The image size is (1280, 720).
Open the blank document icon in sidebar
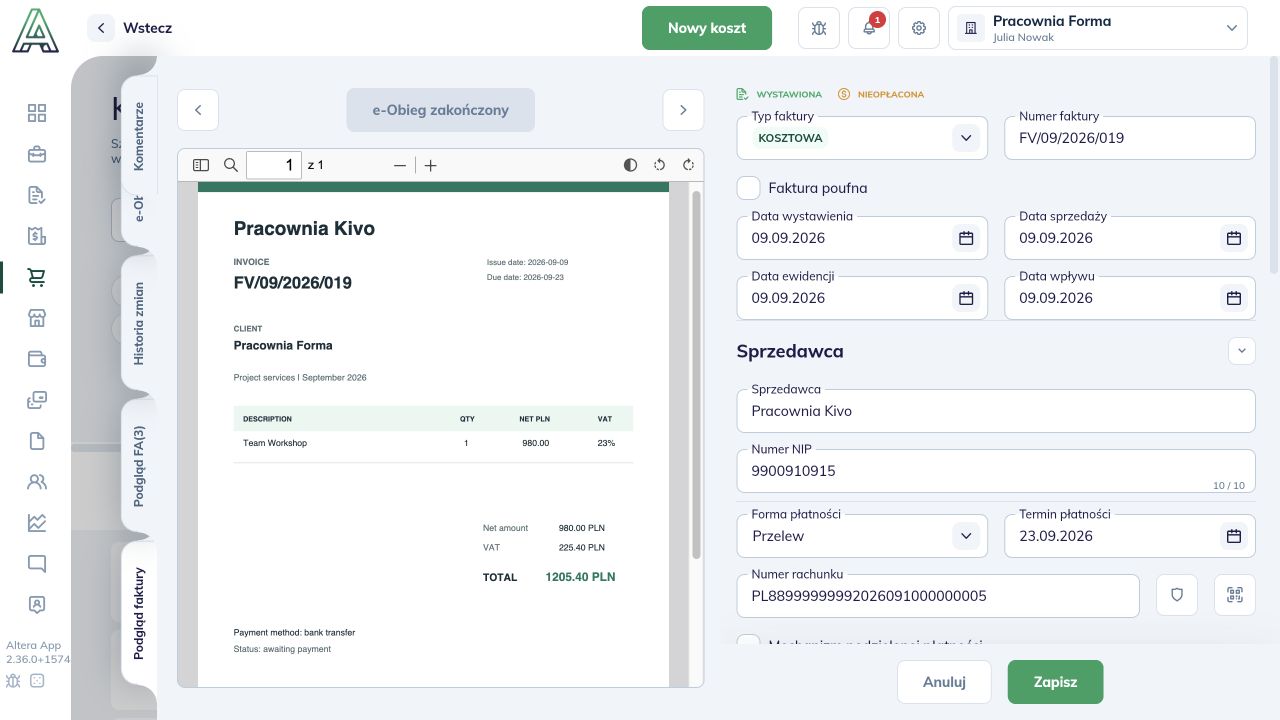37,441
